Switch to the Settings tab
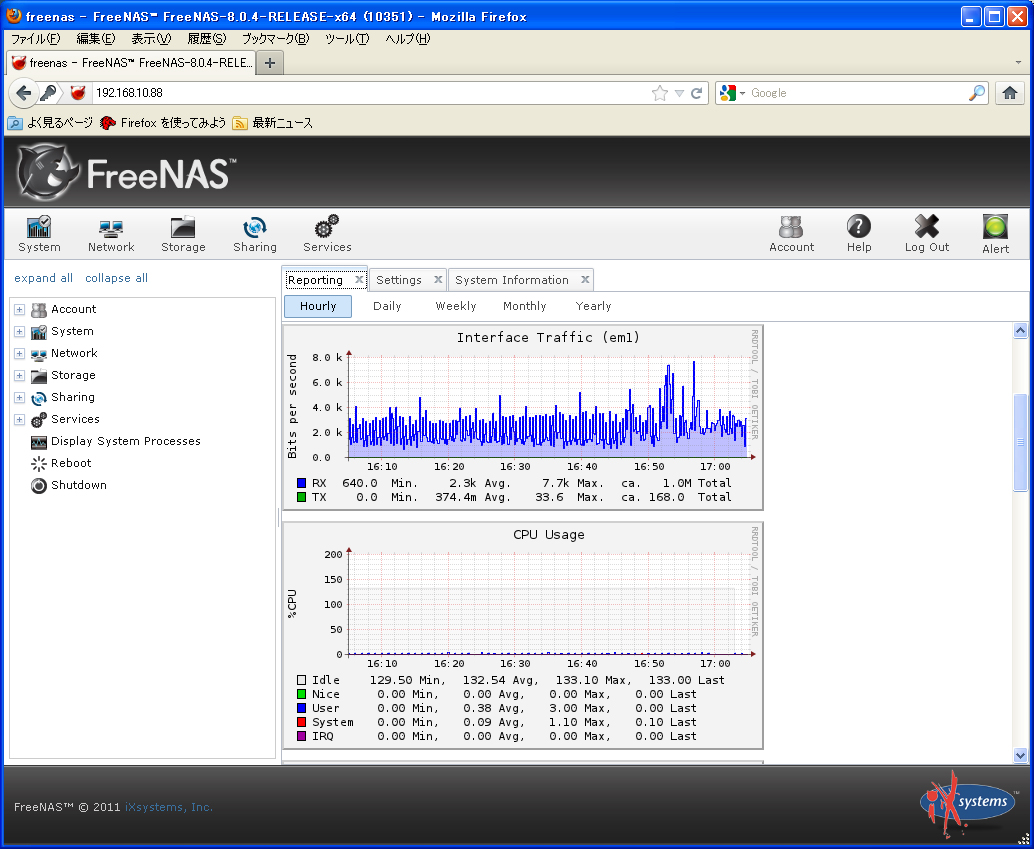Viewport: 1034px width, 849px height. tap(399, 280)
